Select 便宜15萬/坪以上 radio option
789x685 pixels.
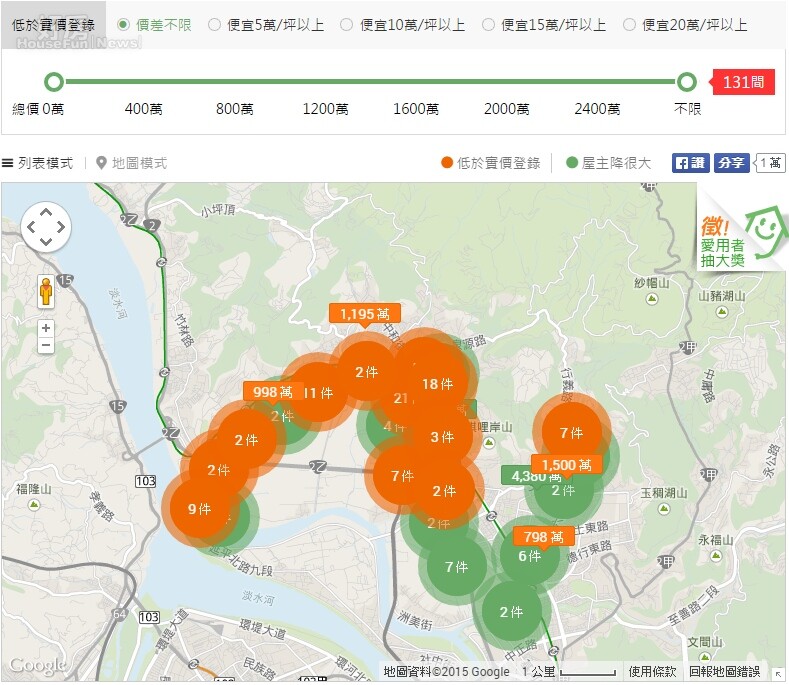pyautogui.click(x=544, y=25)
